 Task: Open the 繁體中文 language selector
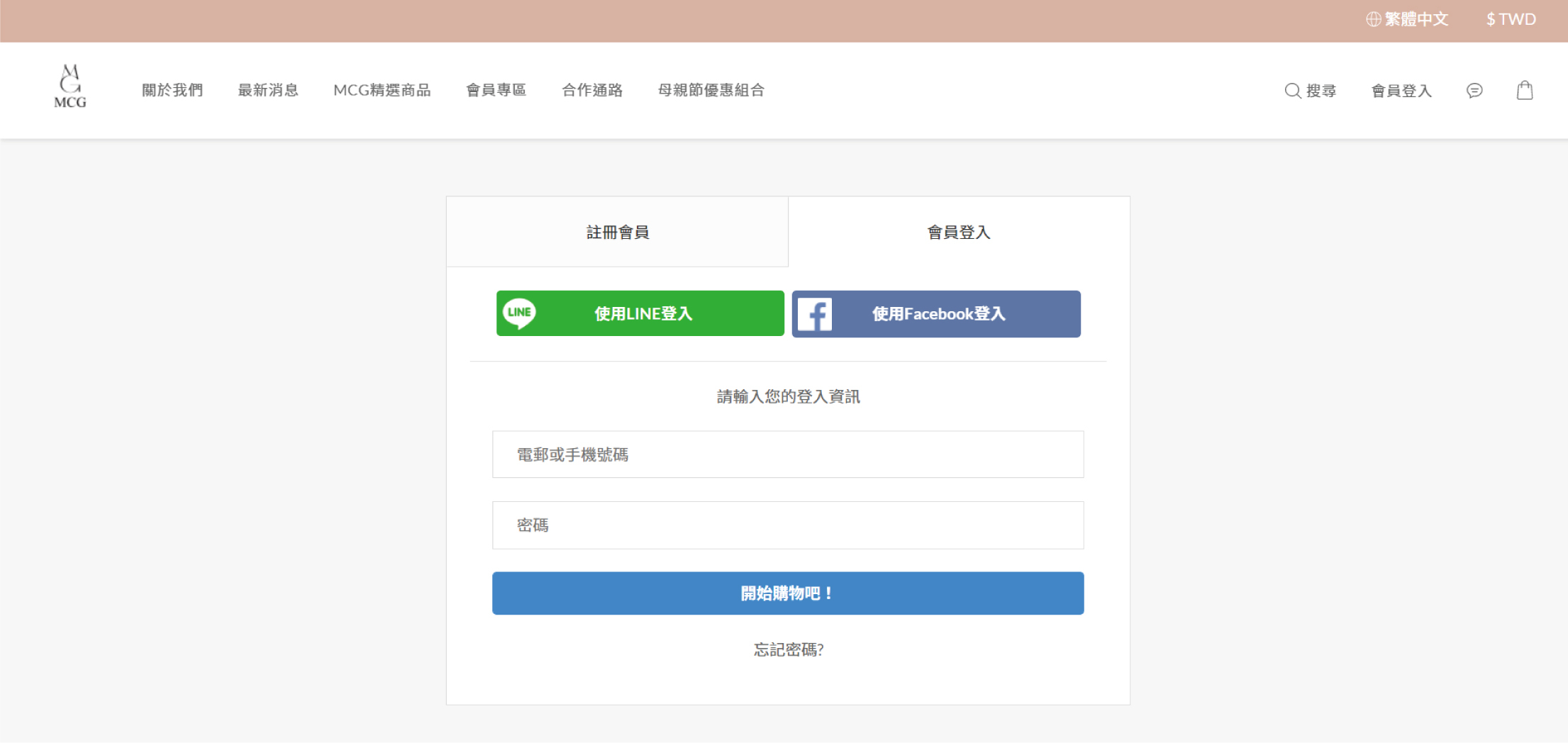(x=1416, y=18)
